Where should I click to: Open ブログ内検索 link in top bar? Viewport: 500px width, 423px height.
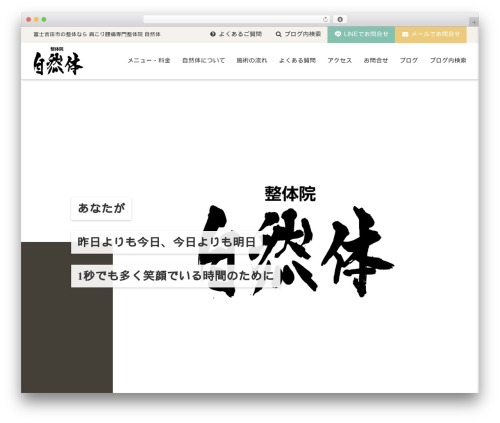click(x=298, y=34)
